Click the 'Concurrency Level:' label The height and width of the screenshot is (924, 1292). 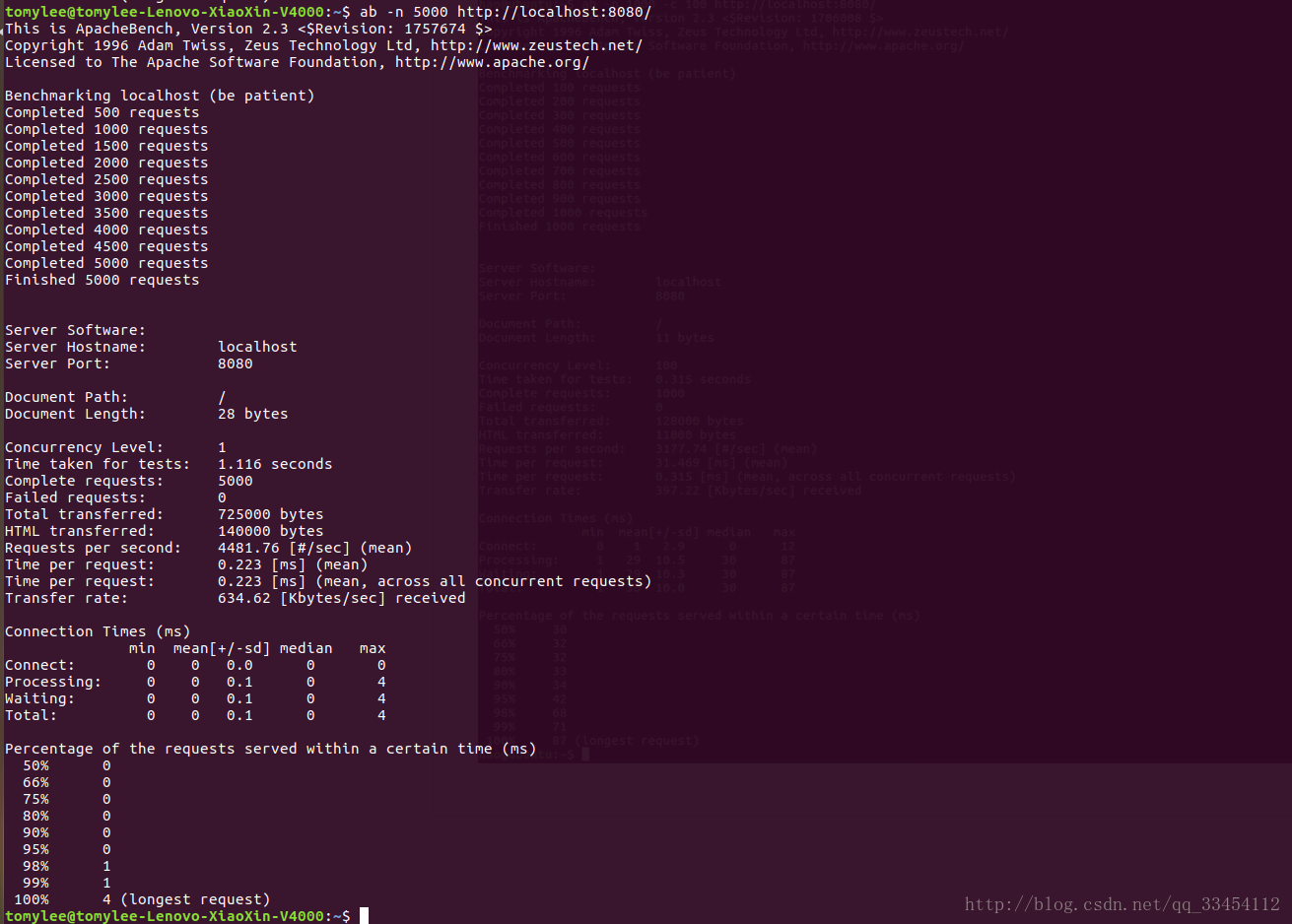click(x=84, y=447)
